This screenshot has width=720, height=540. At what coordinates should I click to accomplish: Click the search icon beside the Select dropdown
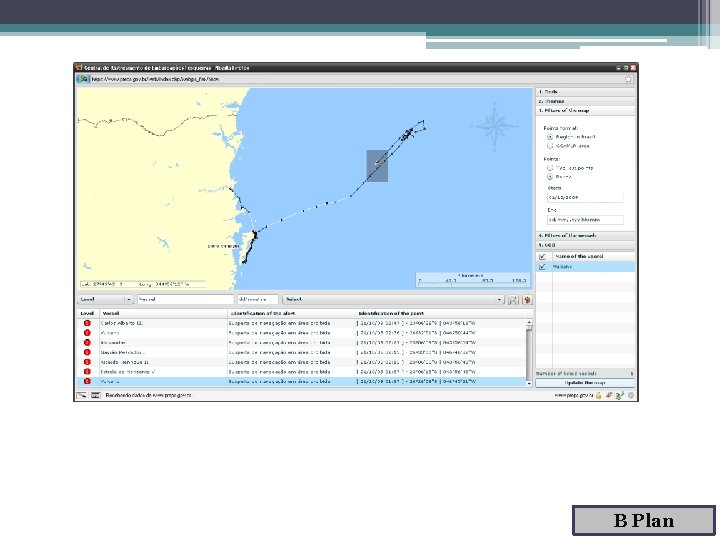click(x=513, y=299)
